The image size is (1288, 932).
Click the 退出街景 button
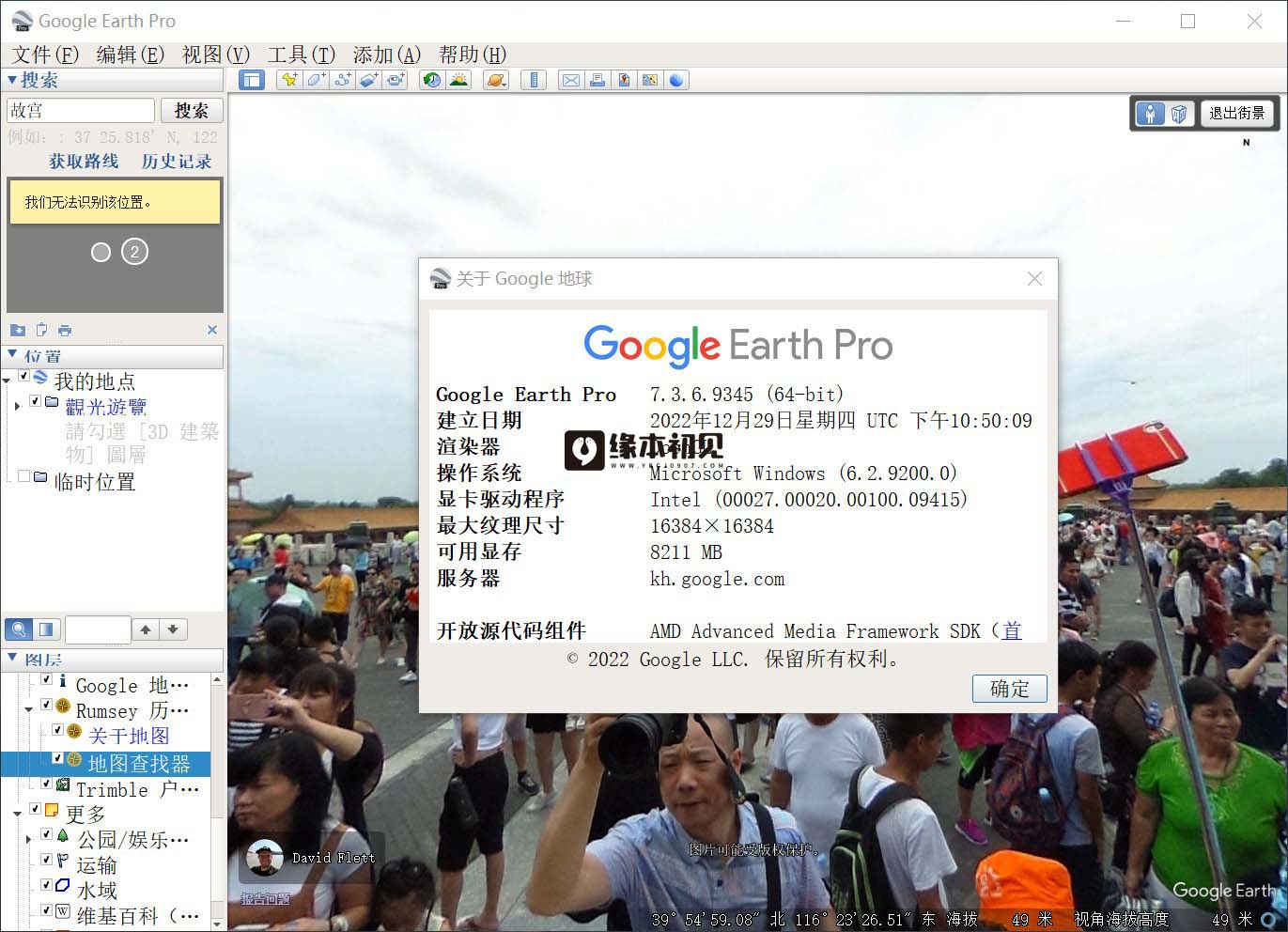[x=1236, y=113]
